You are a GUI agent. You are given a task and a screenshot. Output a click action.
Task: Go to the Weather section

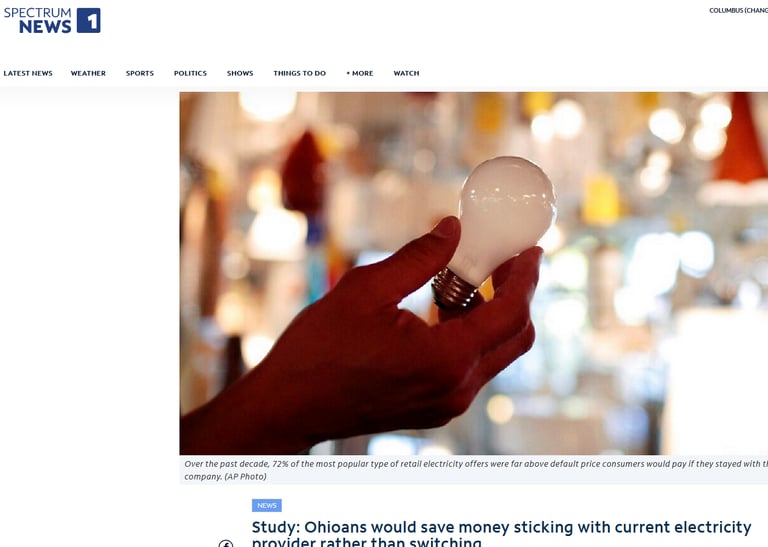(88, 73)
